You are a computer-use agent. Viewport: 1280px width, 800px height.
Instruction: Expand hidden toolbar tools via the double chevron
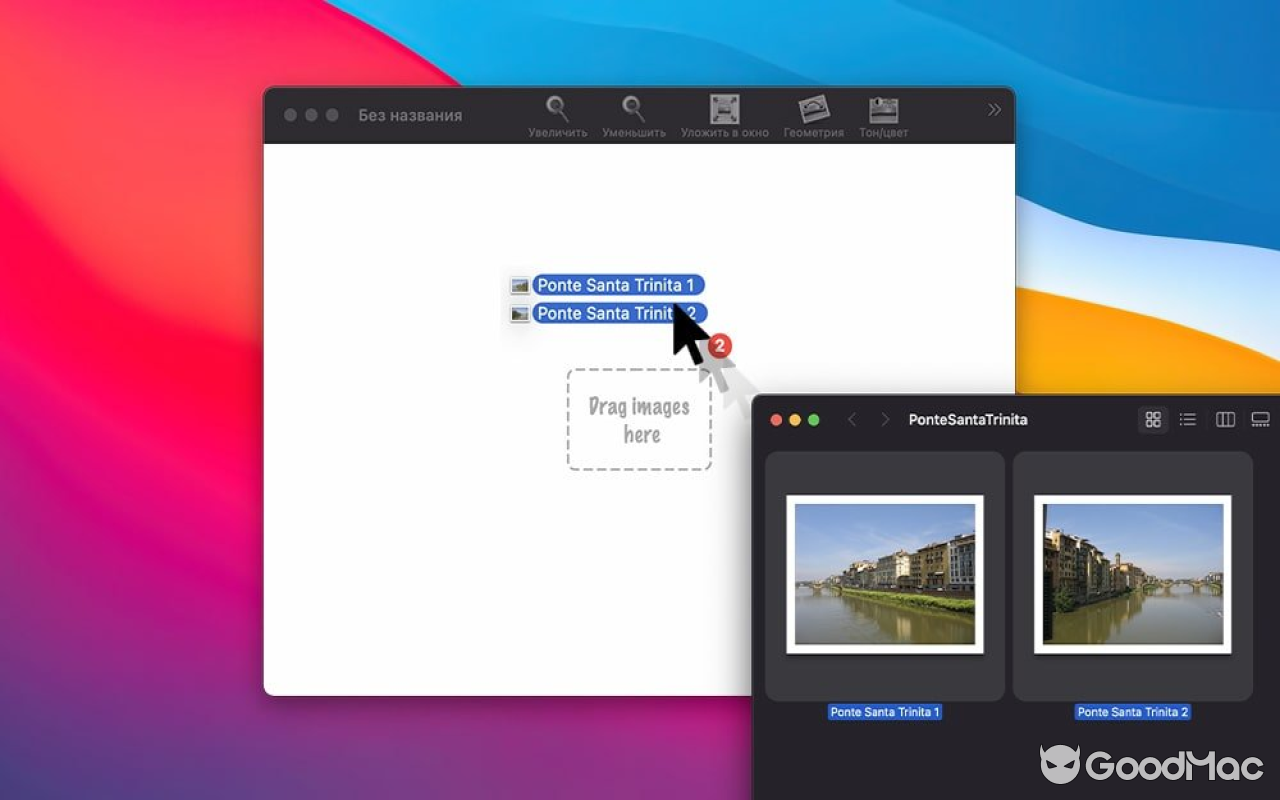click(994, 110)
